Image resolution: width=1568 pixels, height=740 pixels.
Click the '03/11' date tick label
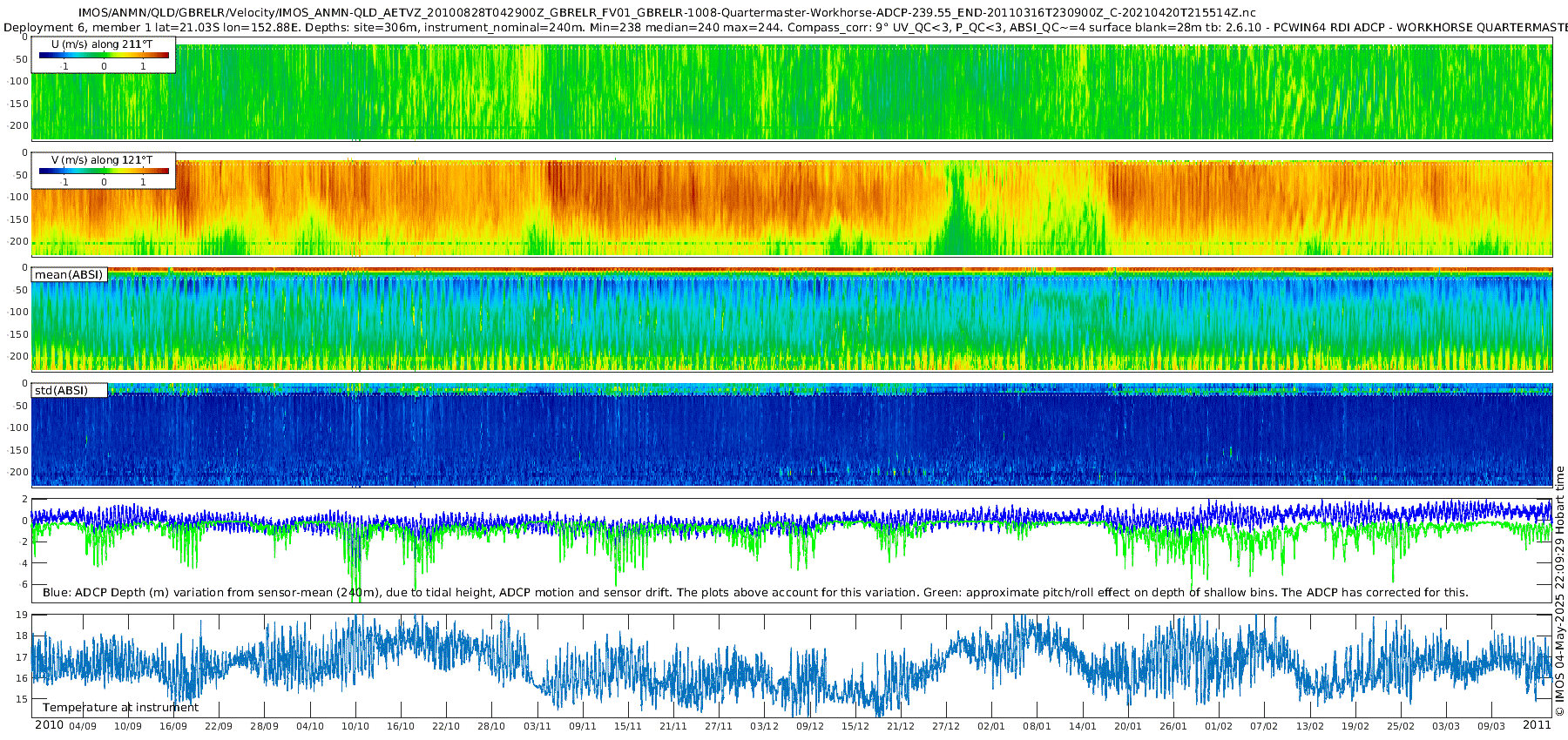[x=537, y=726]
